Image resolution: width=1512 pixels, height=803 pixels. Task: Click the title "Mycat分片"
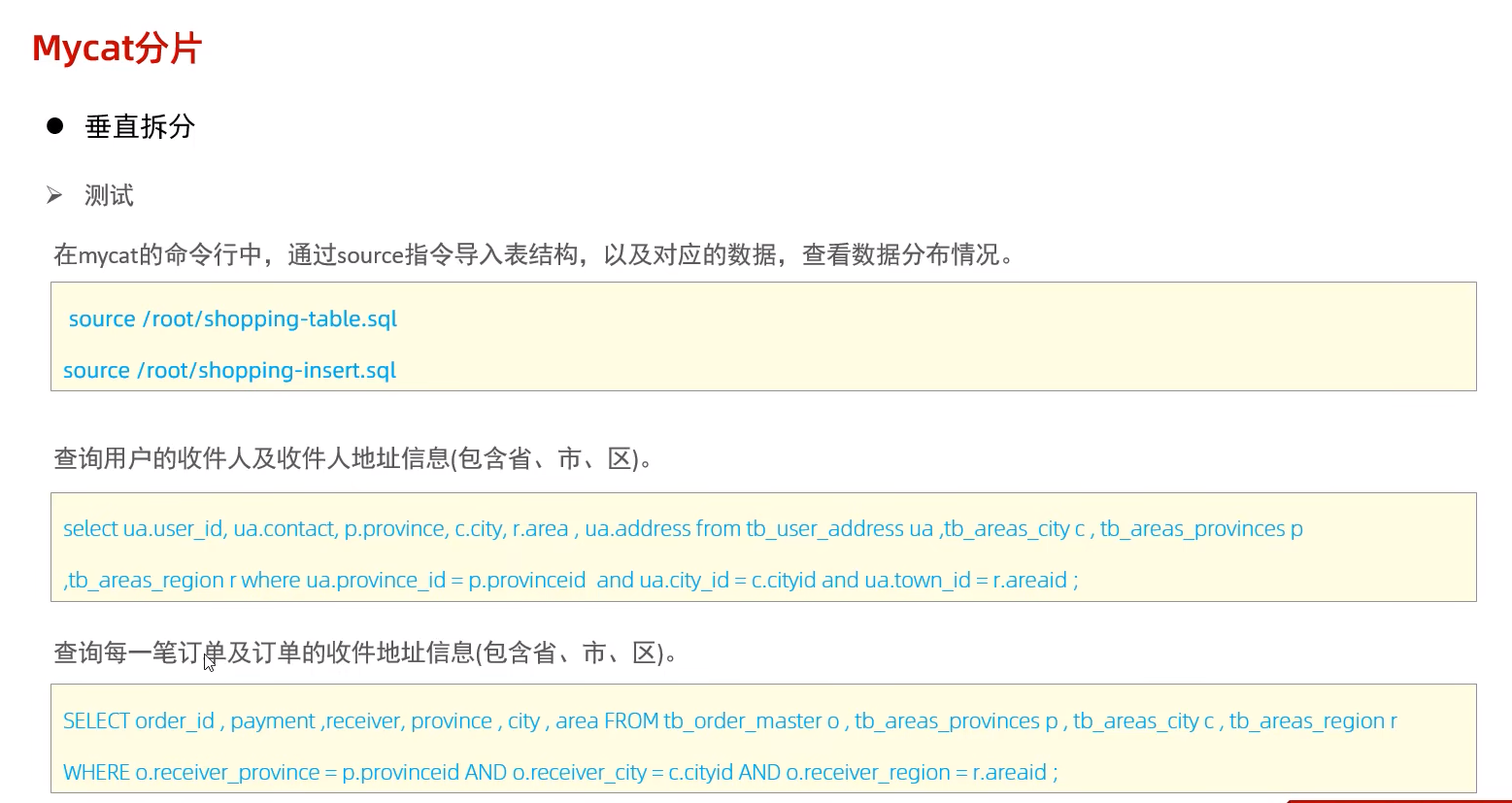pos(117,48)
